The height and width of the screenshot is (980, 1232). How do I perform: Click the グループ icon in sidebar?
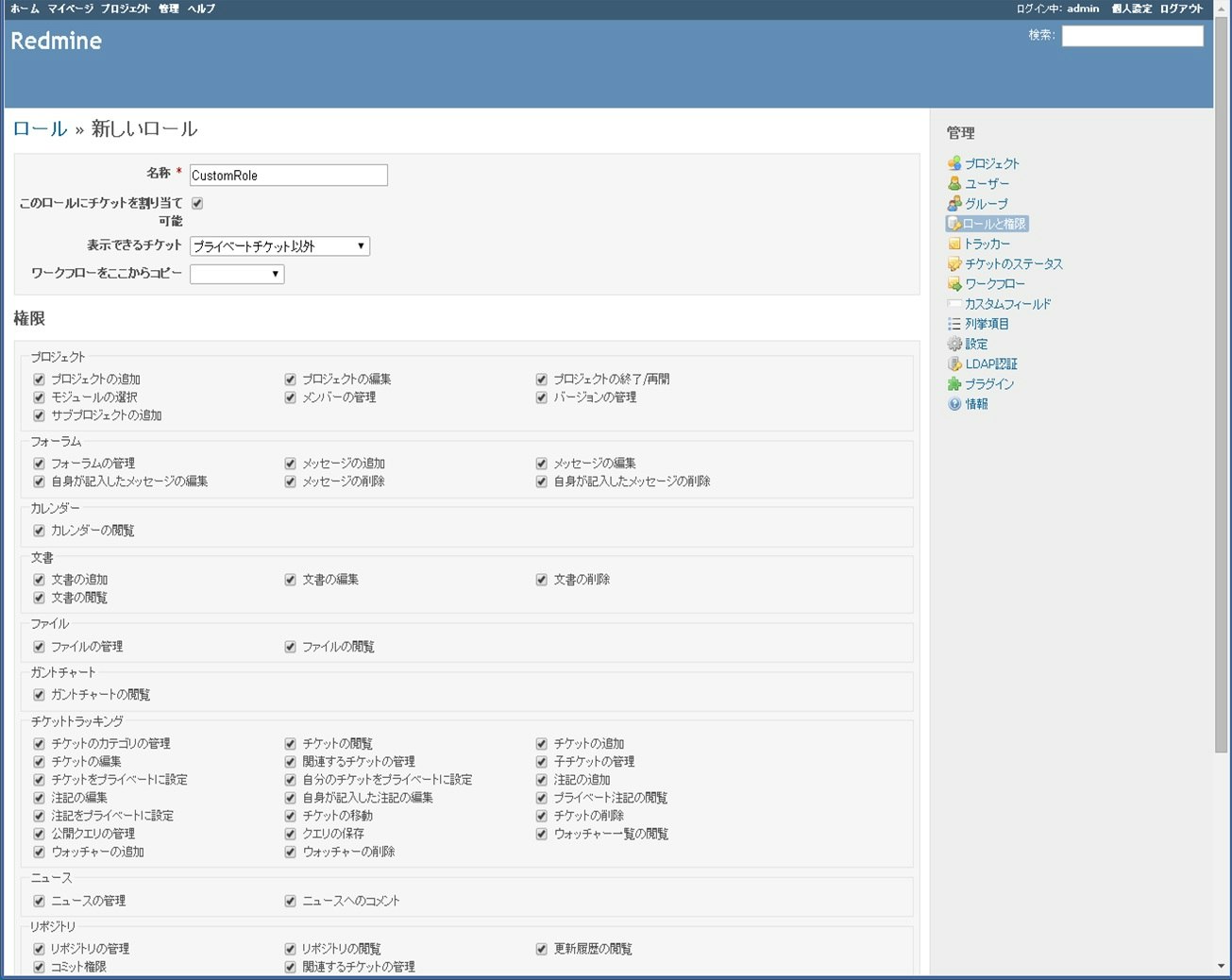[x=954, y=203]
